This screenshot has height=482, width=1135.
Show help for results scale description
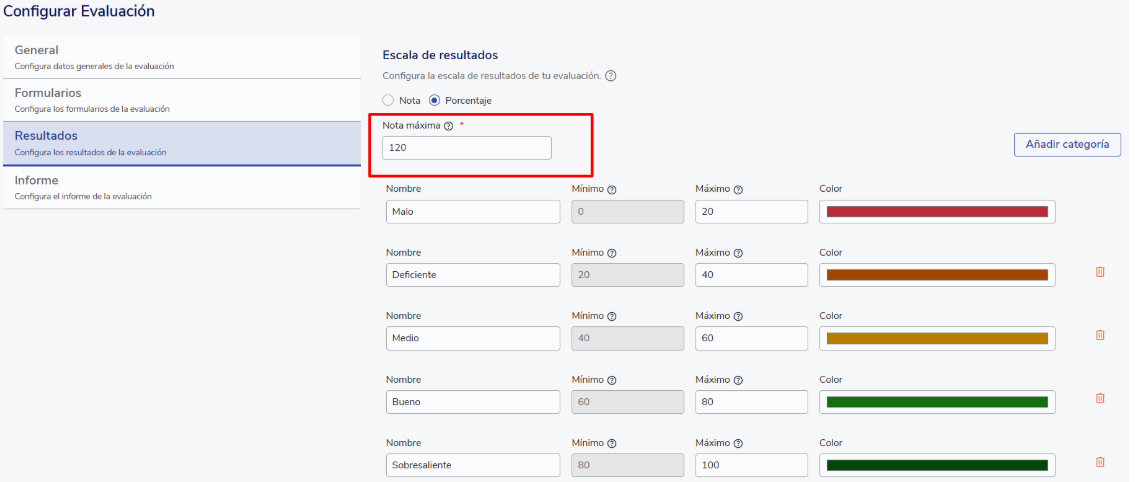(610, 76)
